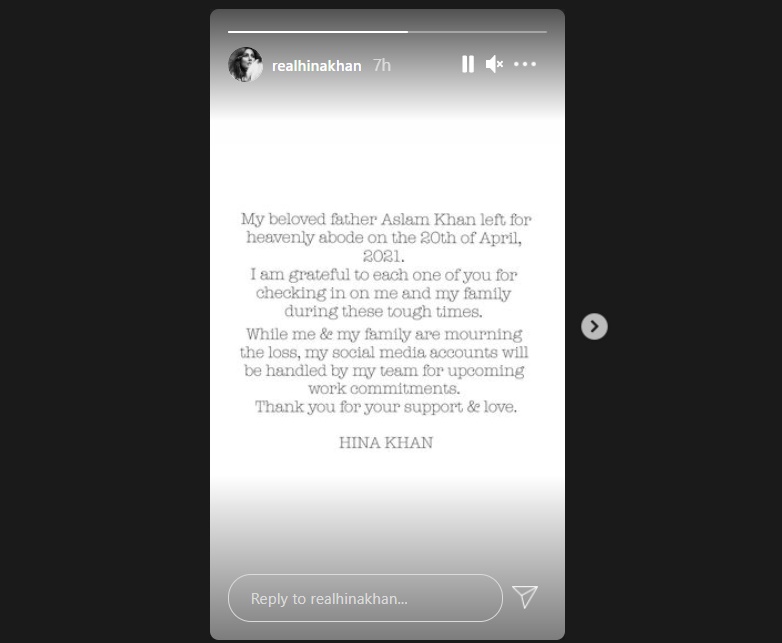This screenshot has width=782, height=643.
Task: Click the 'Thank you for your support' line
Action: [386, 407]
